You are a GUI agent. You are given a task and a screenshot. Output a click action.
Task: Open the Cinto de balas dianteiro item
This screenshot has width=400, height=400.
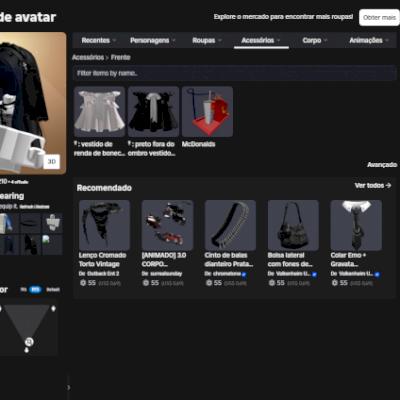pos(230,225)
